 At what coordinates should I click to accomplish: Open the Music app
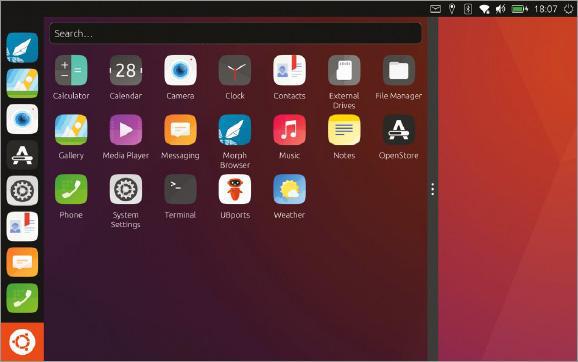[x=289, y=130]
